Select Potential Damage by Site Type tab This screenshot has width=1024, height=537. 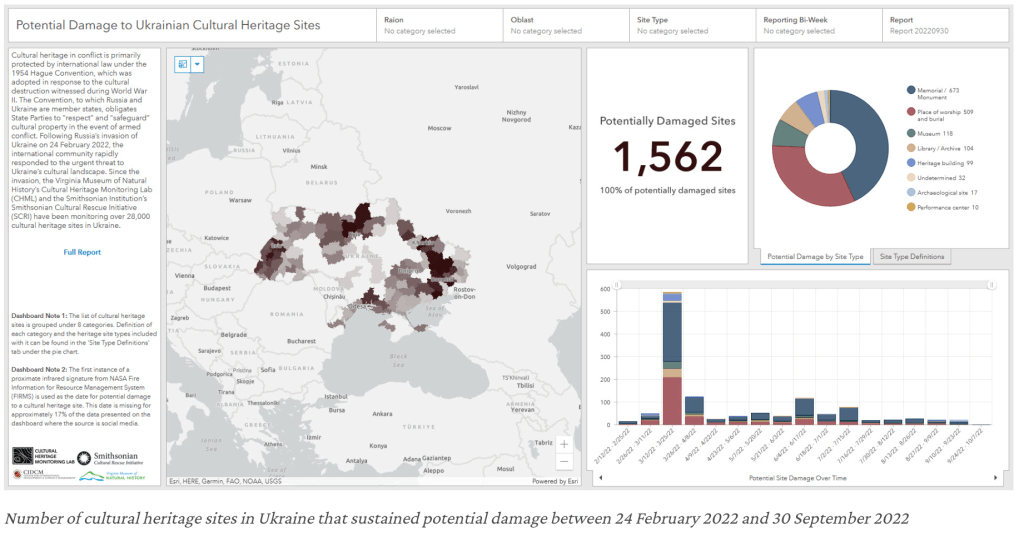pyautogui.click(x=814, y=257)
